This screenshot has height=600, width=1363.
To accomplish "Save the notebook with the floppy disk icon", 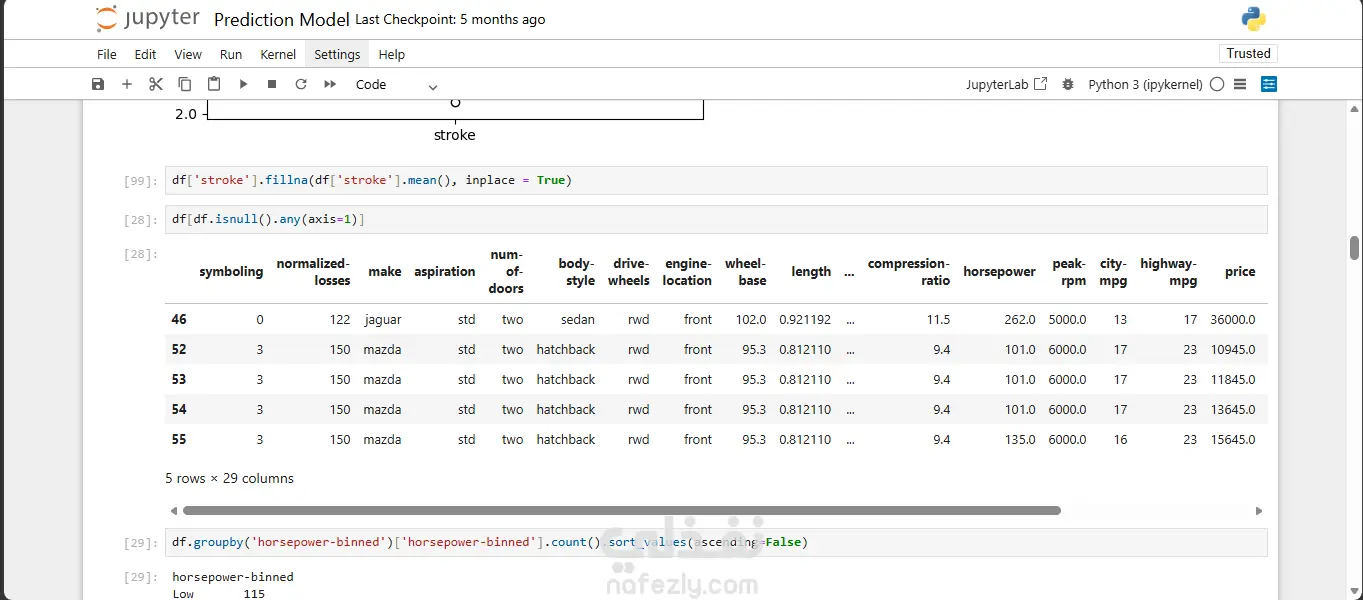I will tap(98, 84).
